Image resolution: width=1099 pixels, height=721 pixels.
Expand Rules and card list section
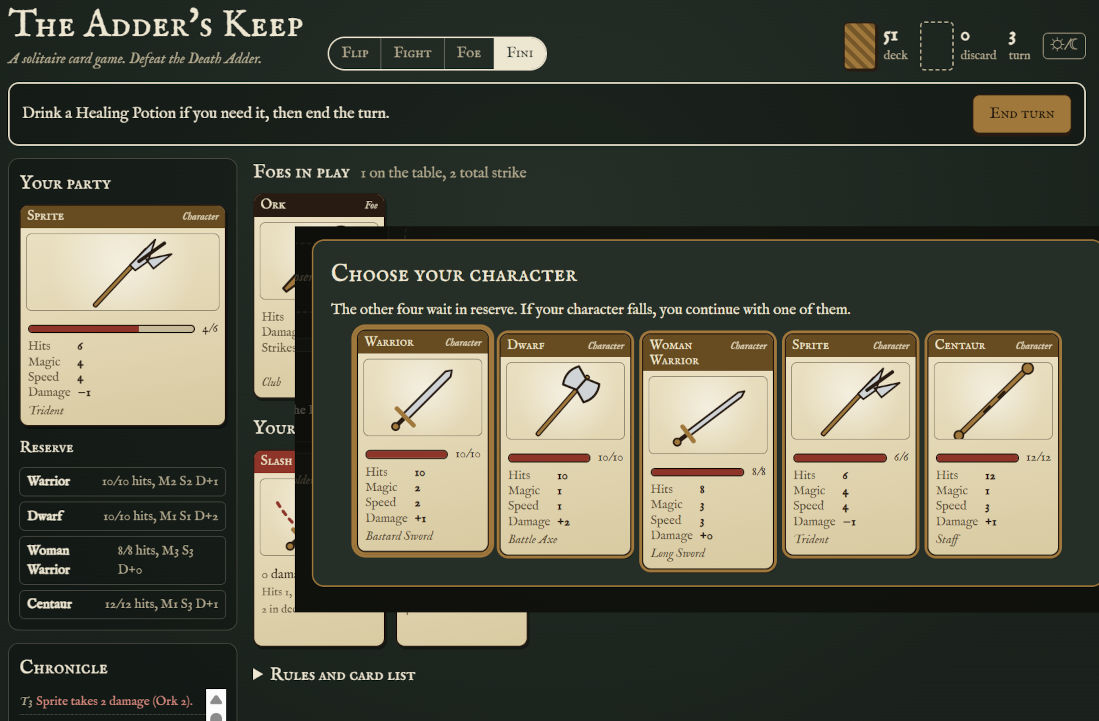[334, 675]
